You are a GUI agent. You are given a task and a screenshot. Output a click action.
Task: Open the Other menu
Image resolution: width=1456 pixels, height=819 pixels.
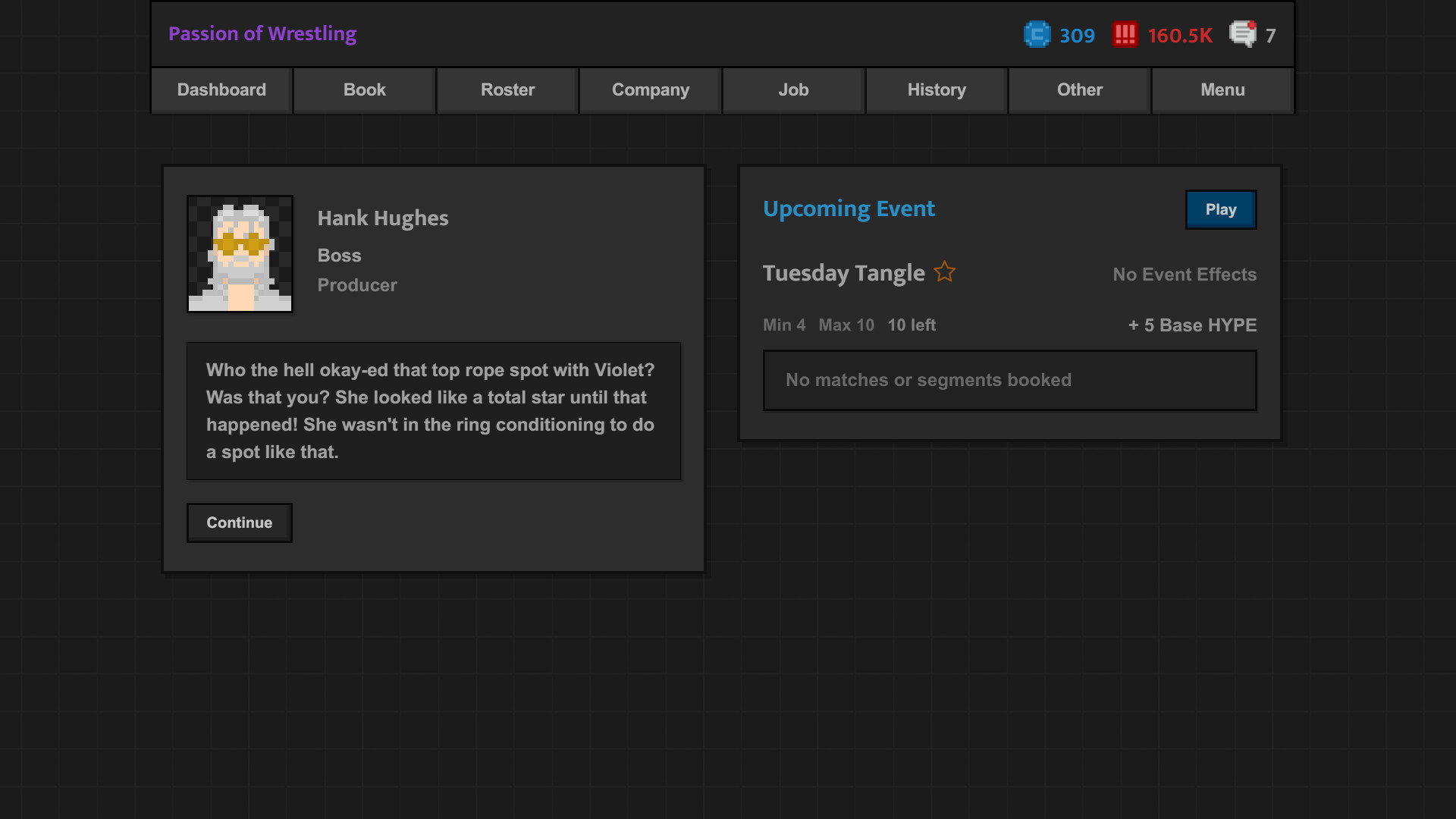tap(1079, 89)
